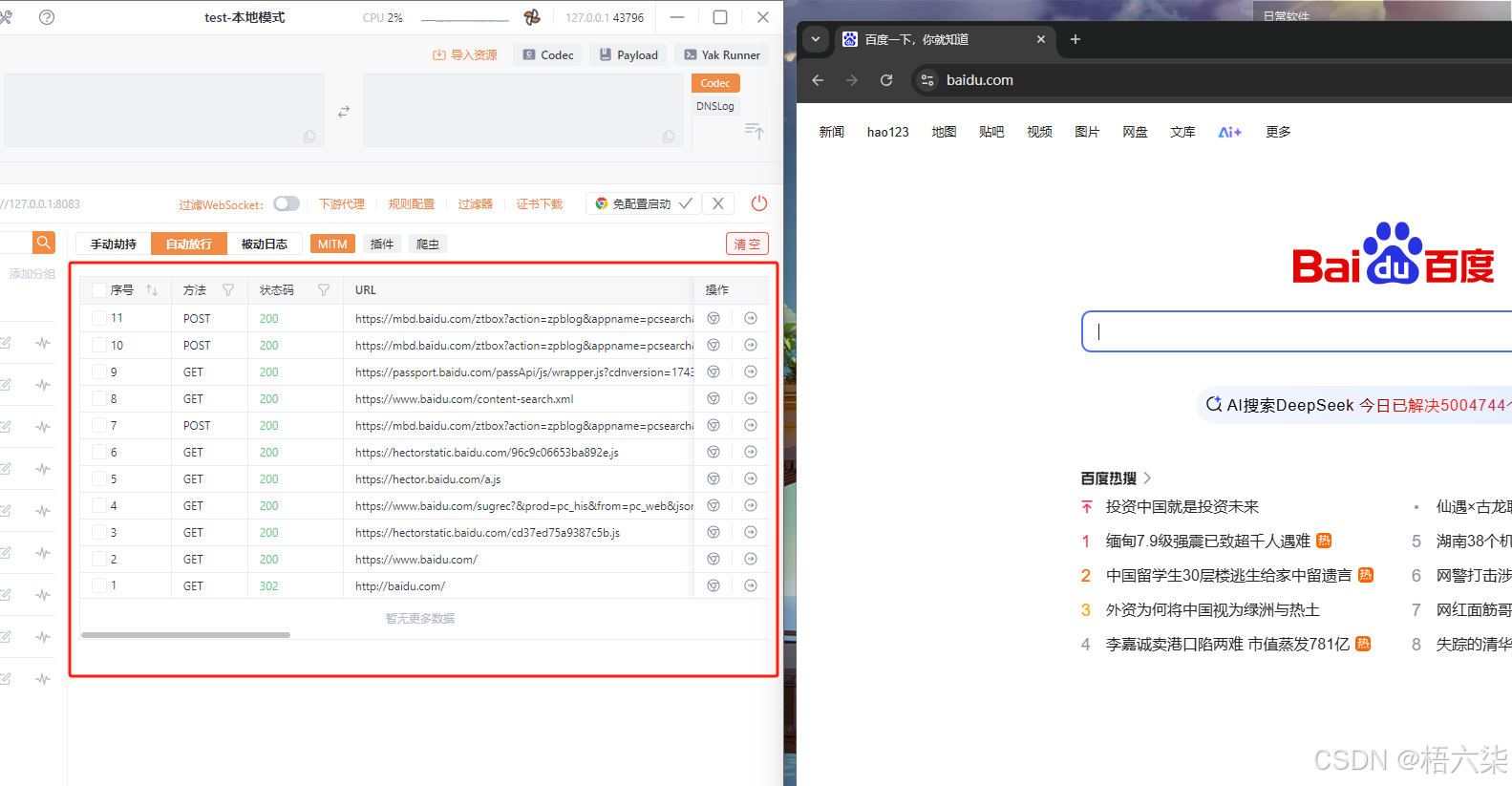The width and height of the screenshot is (1512, 786).
Task: Open browser icon for row 9
Action: point(713,372)
